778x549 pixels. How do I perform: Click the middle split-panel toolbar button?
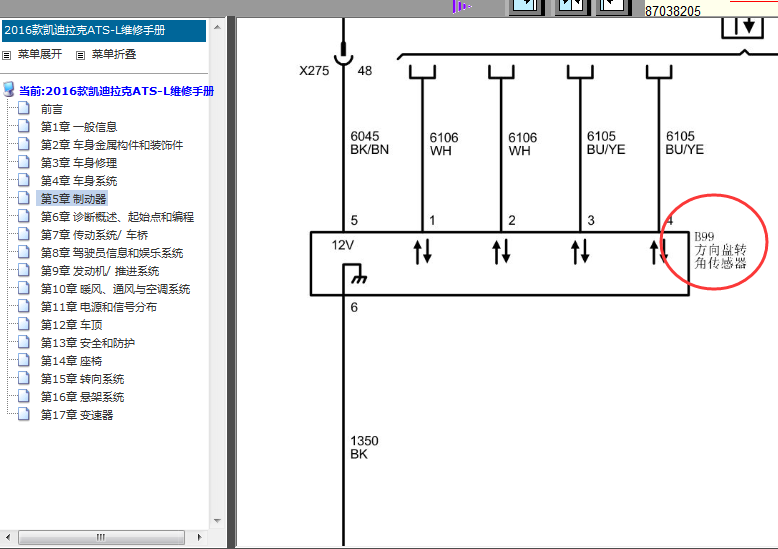[x=570, y=6]
